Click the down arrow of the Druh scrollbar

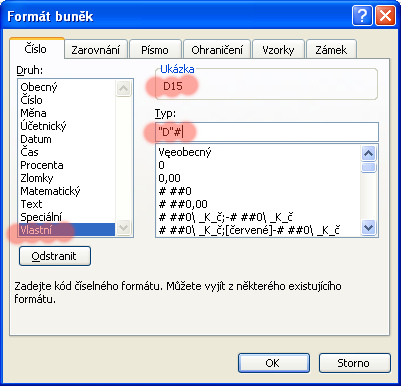click(124, 228)
